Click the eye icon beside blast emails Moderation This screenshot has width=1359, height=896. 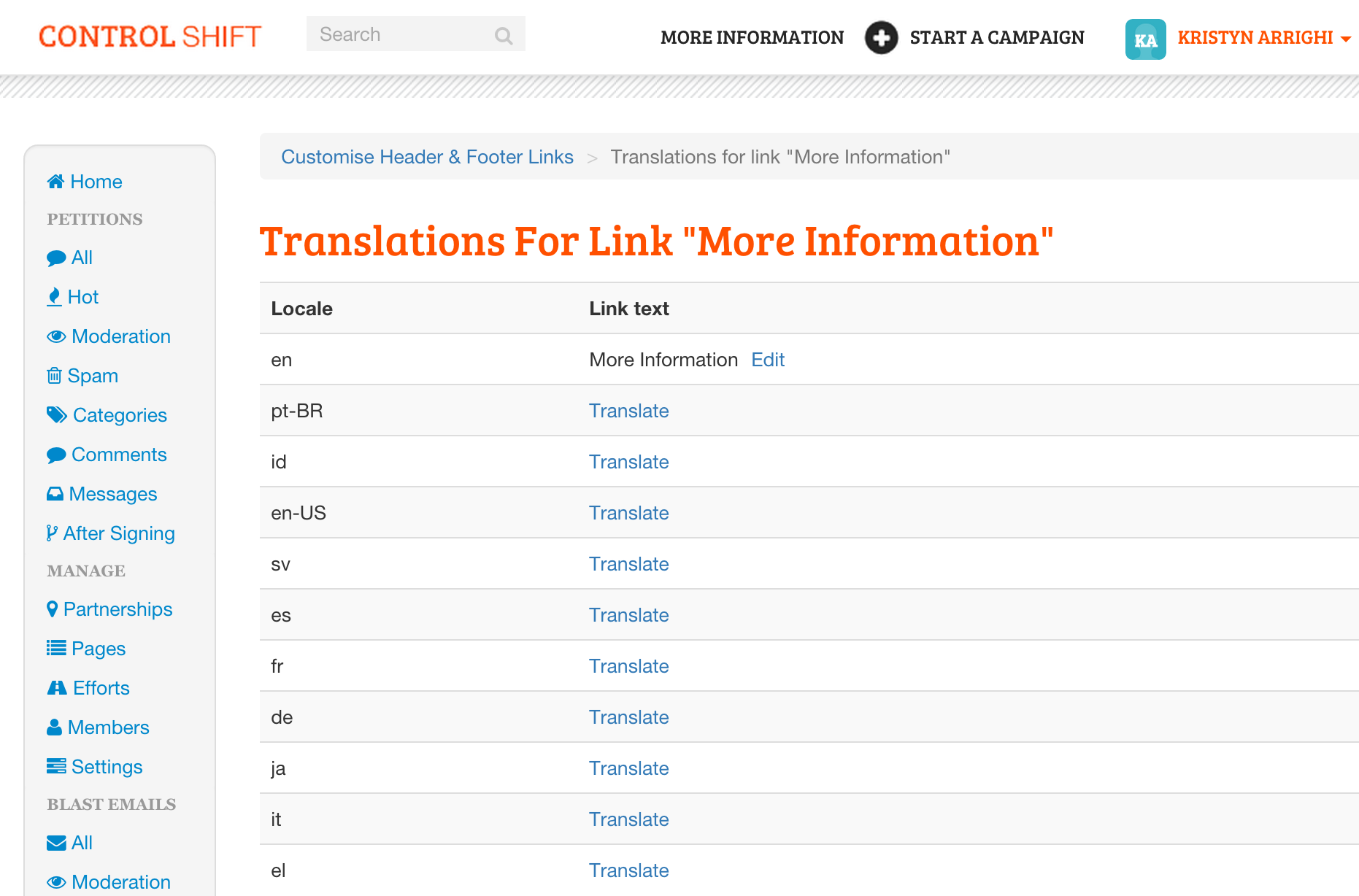[x=56, y=882]
